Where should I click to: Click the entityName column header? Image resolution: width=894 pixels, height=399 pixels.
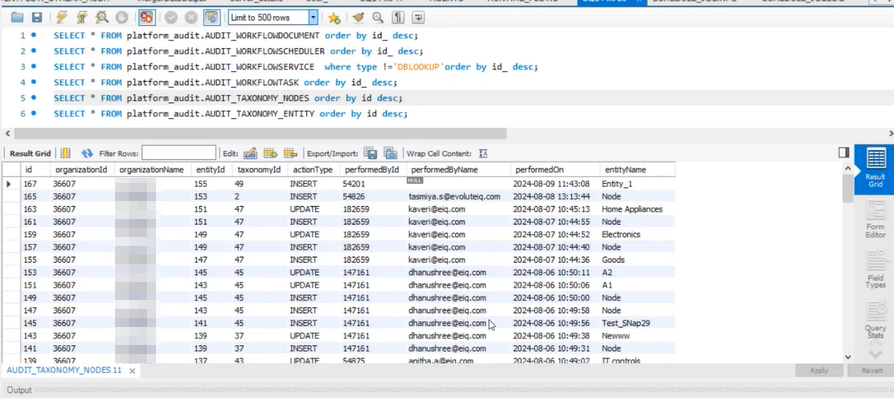[x=637, y=170]
